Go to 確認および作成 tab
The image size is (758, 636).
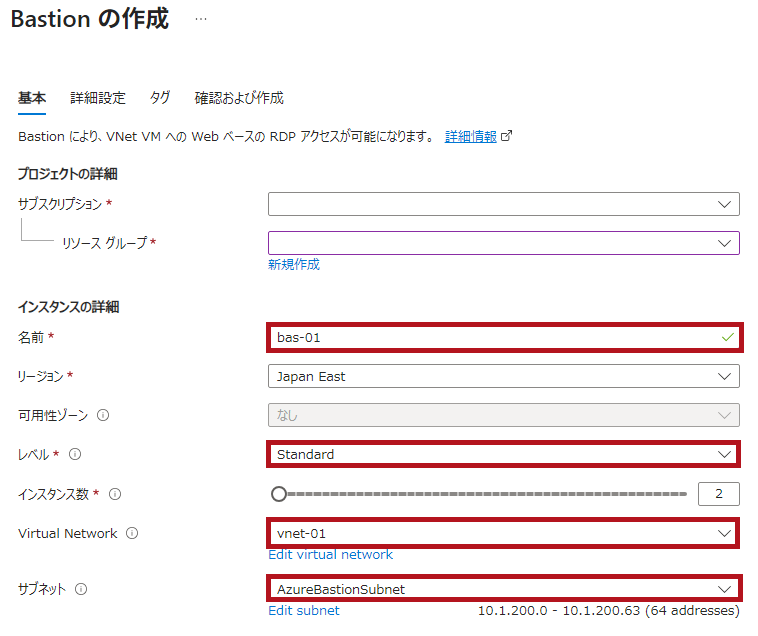(x=239, y=98)
